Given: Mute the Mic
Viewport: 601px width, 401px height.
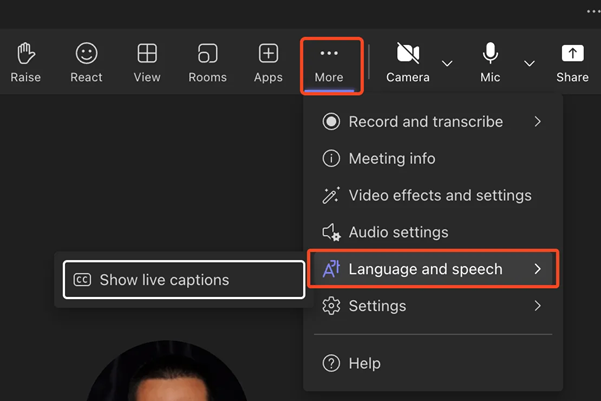Looking at the screenshot, I should pos(490,62).
